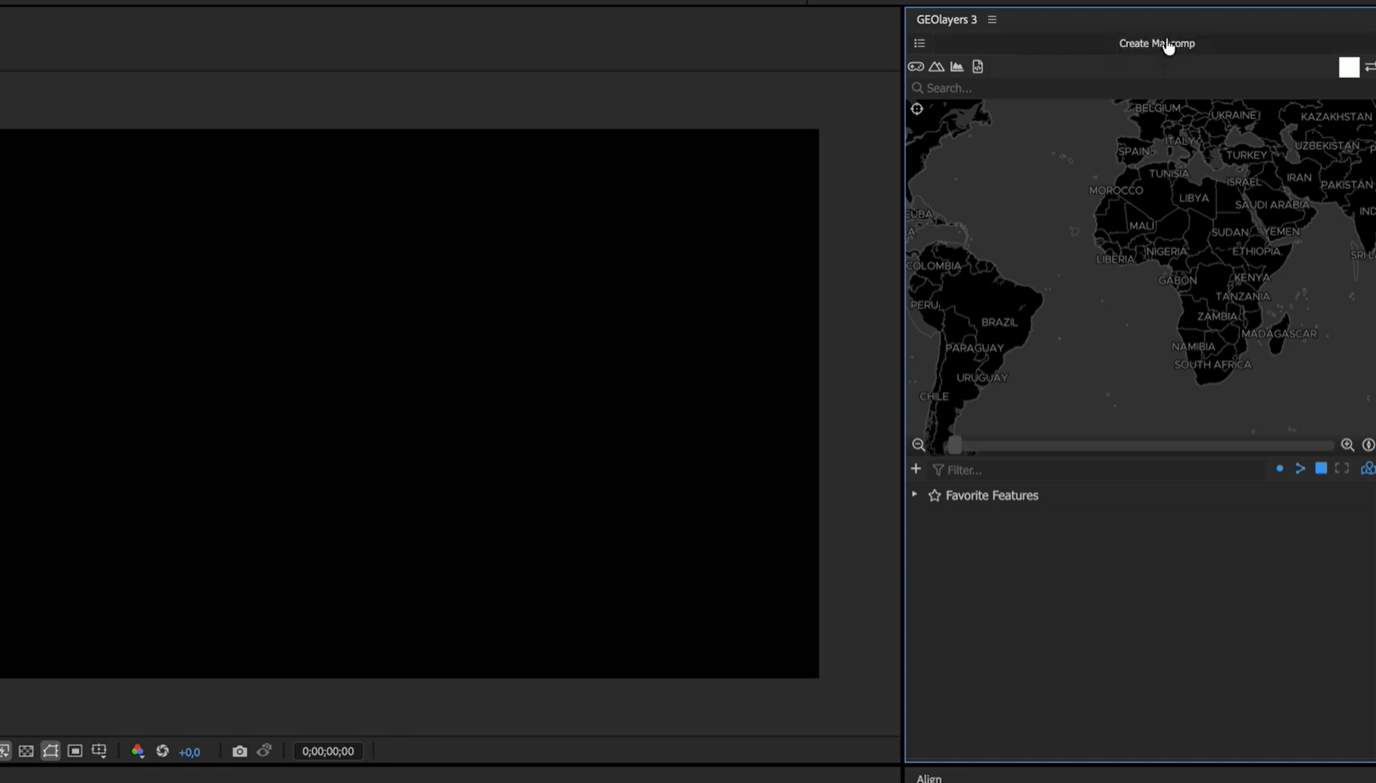The image size is (1376, 783).
Task: Switch to the Align panel
Action: [929, 777]
